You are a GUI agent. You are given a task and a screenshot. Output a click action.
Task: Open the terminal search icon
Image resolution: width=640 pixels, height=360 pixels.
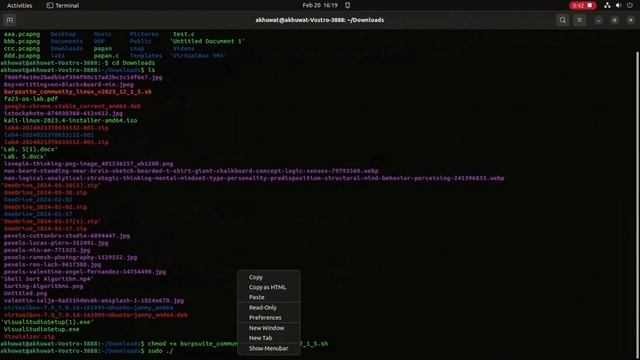click(x=562, y=20)
